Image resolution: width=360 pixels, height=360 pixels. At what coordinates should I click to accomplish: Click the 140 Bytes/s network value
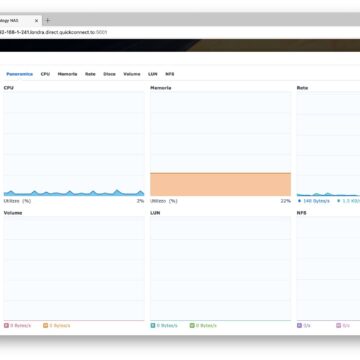316,201
